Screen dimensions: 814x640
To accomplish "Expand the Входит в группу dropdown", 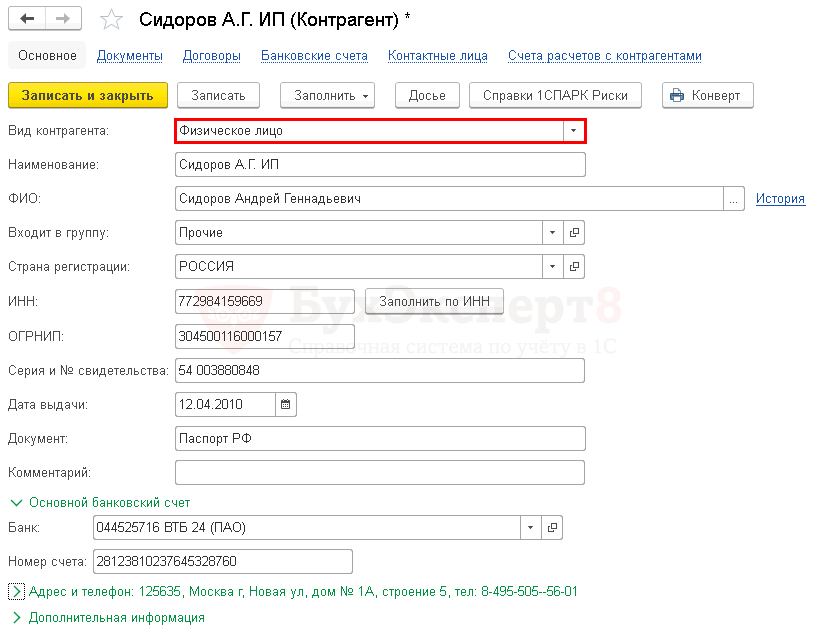I will [x=553, y=233].
